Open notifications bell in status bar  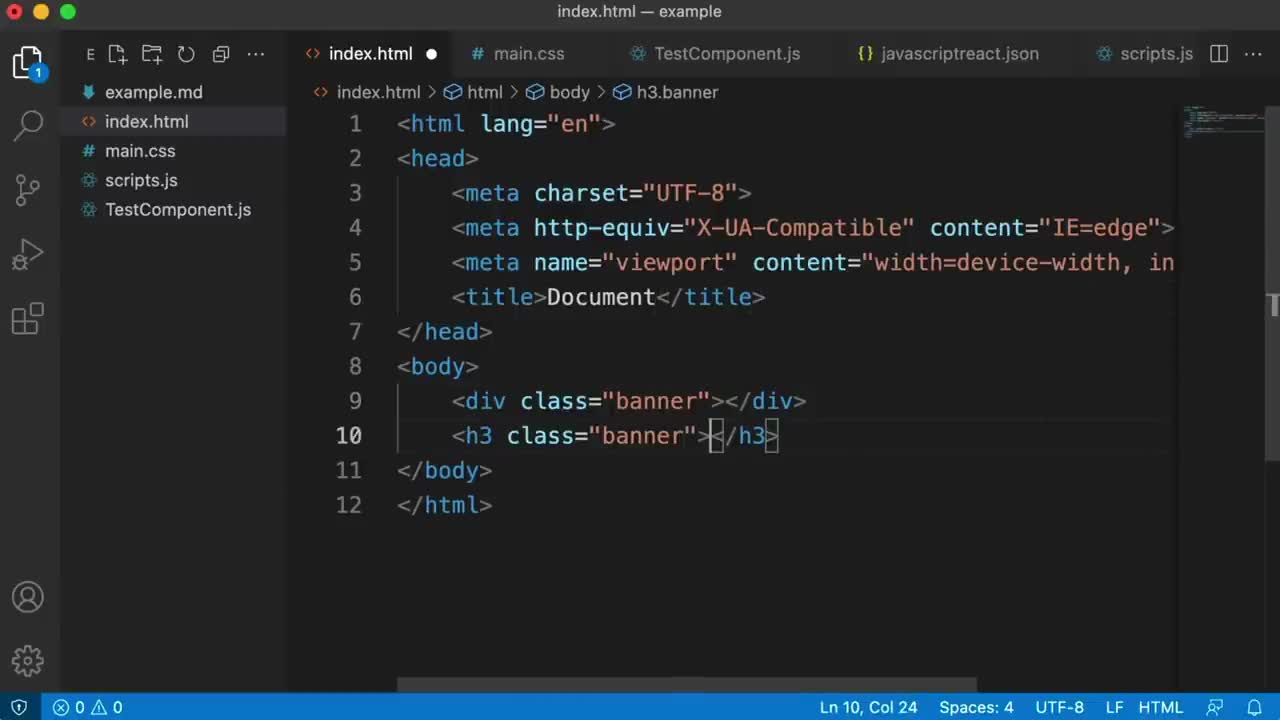tap(1254, 707)
